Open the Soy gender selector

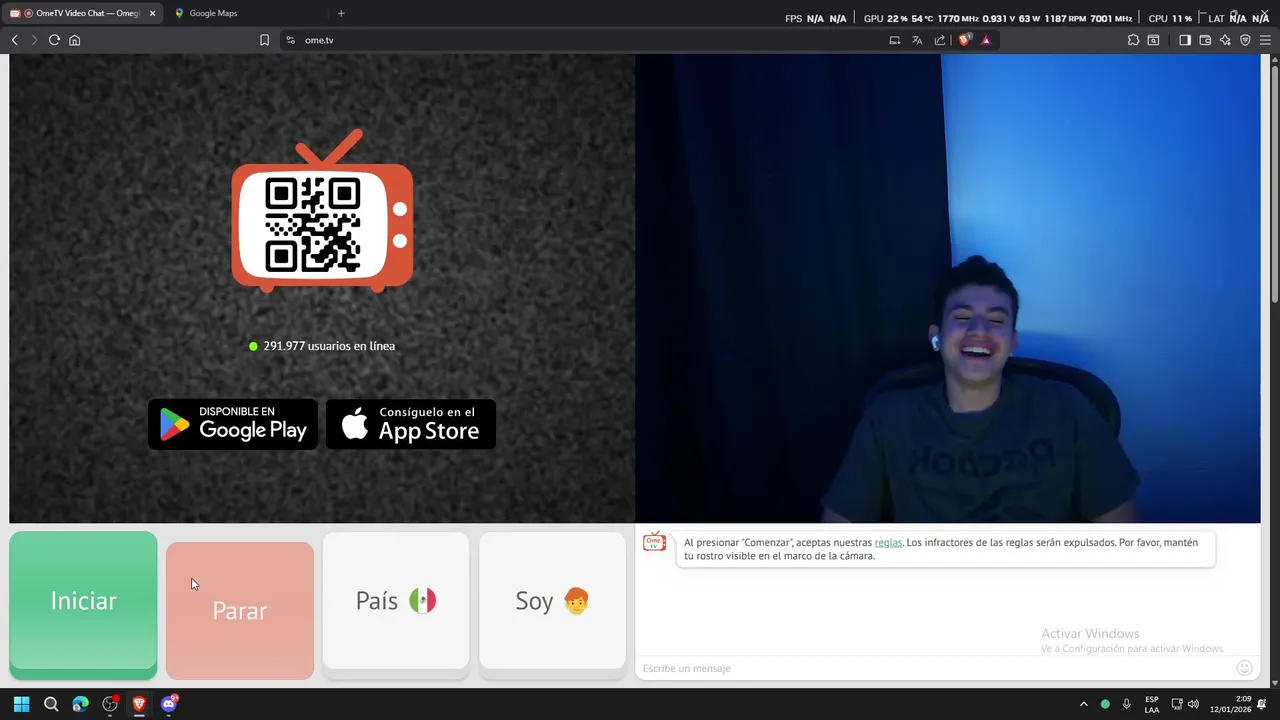pos(552,601)
